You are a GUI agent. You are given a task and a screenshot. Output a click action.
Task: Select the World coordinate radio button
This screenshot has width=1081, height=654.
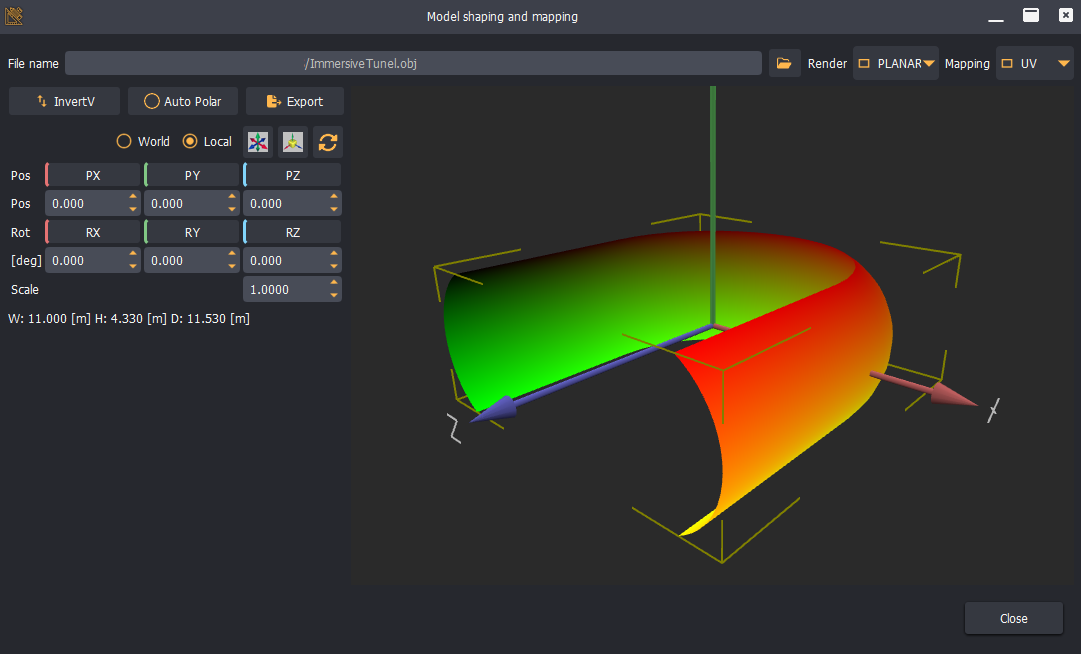tap(124, 141)
